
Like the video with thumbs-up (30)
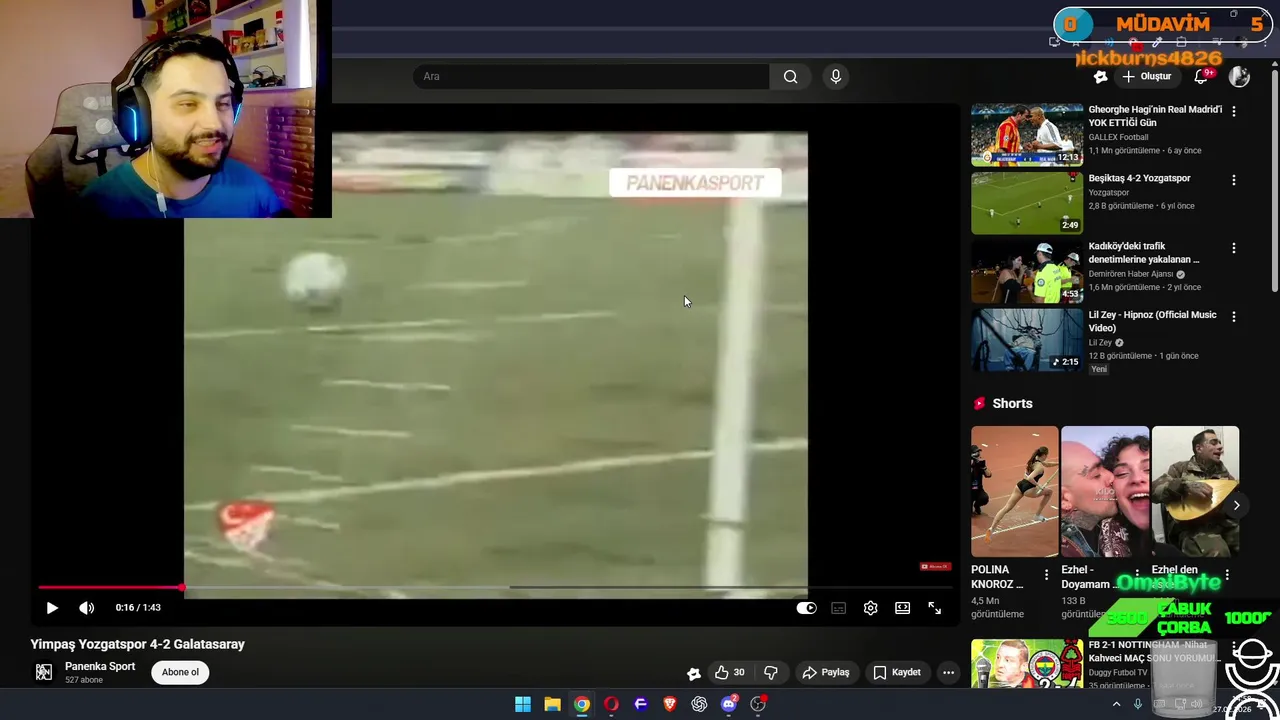tap(730, 673)
